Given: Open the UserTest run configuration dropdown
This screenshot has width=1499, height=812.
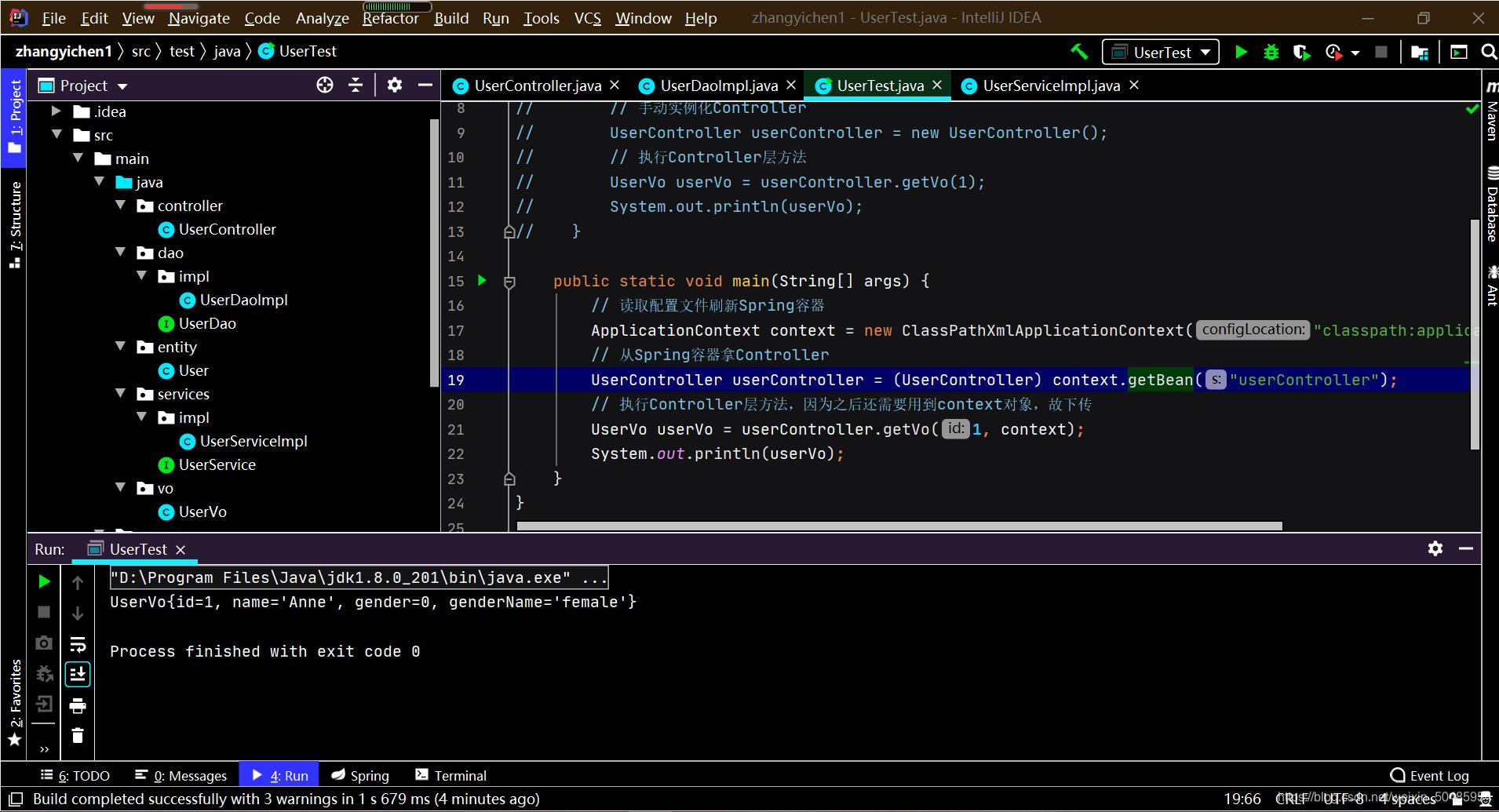Looking at the screenshot, I should (1161, 52).
